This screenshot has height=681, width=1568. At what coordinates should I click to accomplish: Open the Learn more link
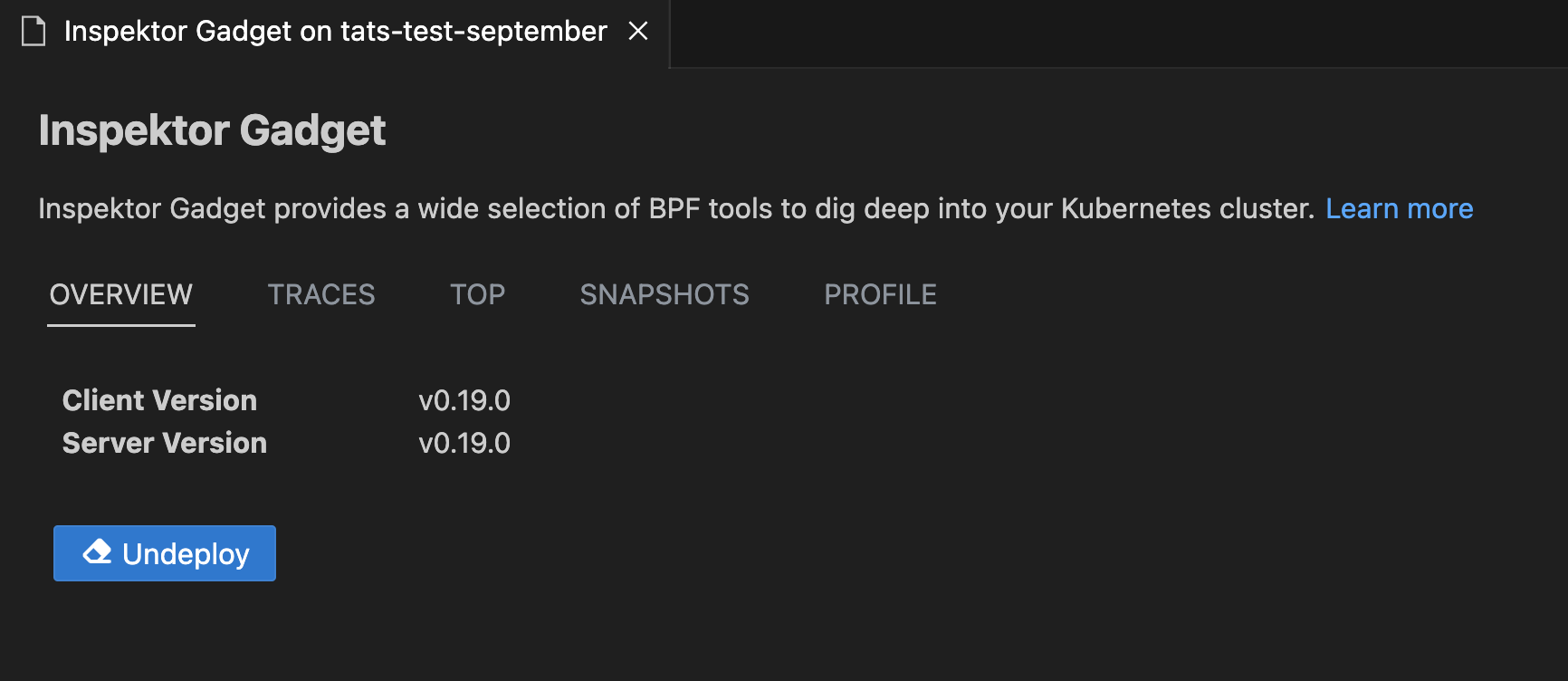[x=1399, y=208]
